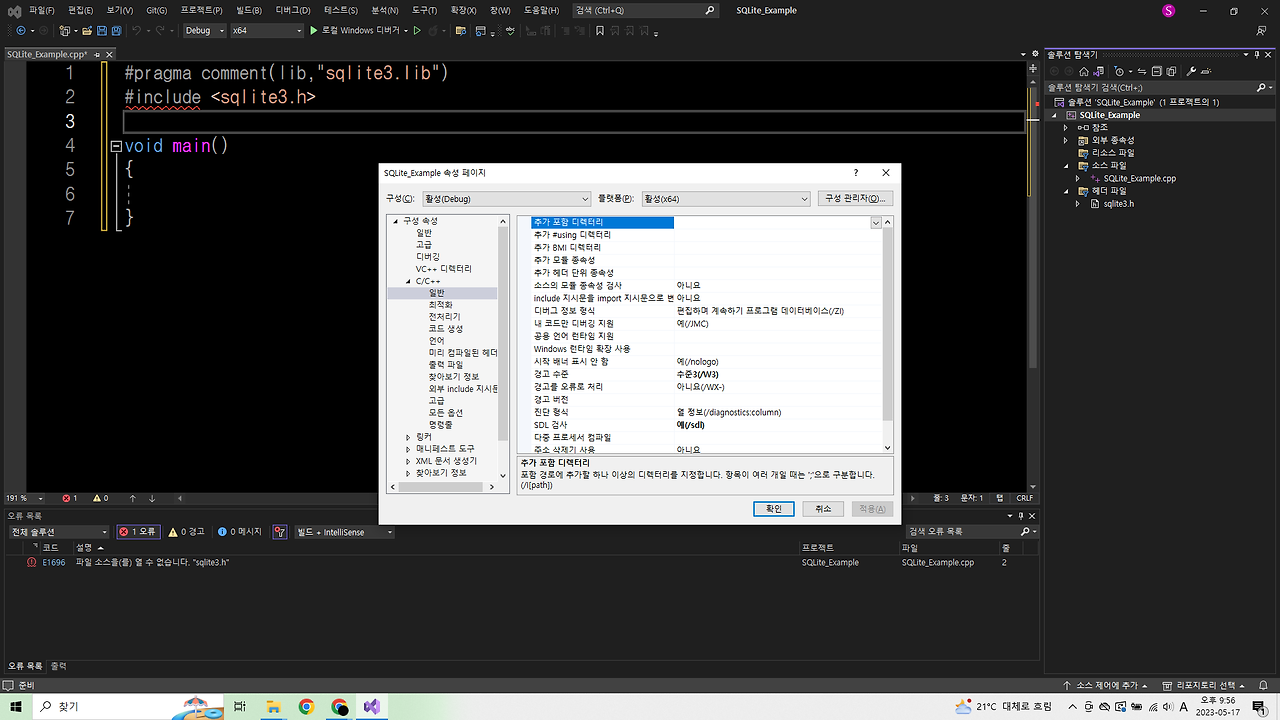Screen dimensions: 1280x720
Task: Open the 빌드(B) menu
Action: (249, 10)
